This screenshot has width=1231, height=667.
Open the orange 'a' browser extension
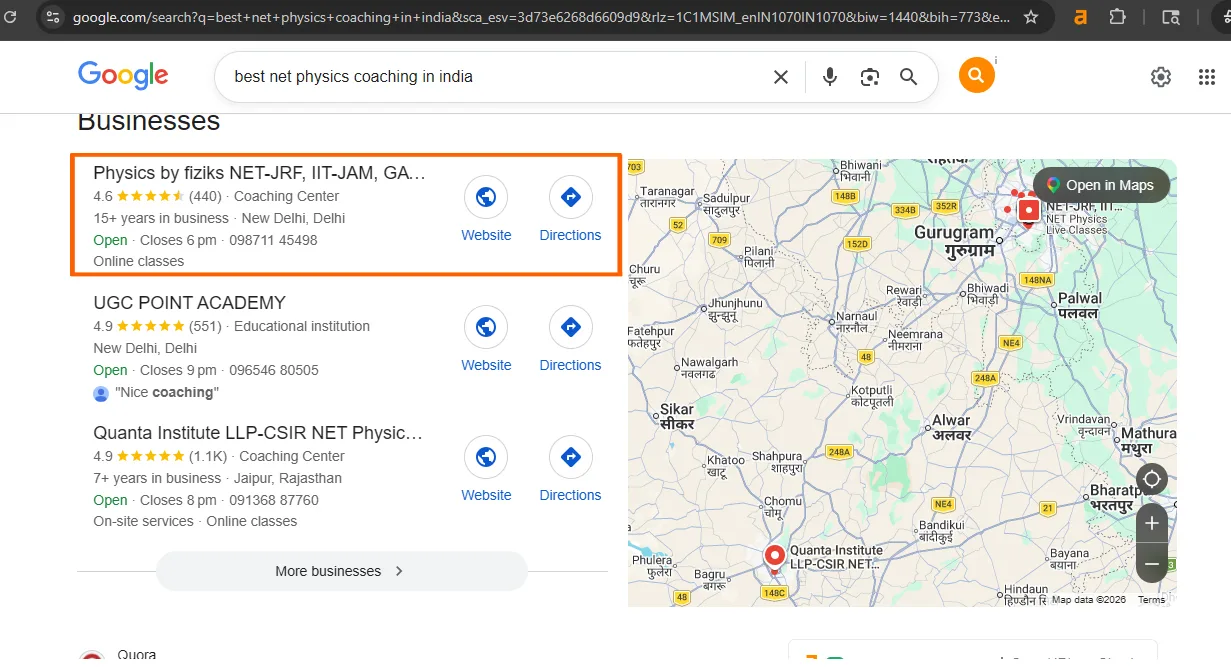(1080, 17)
